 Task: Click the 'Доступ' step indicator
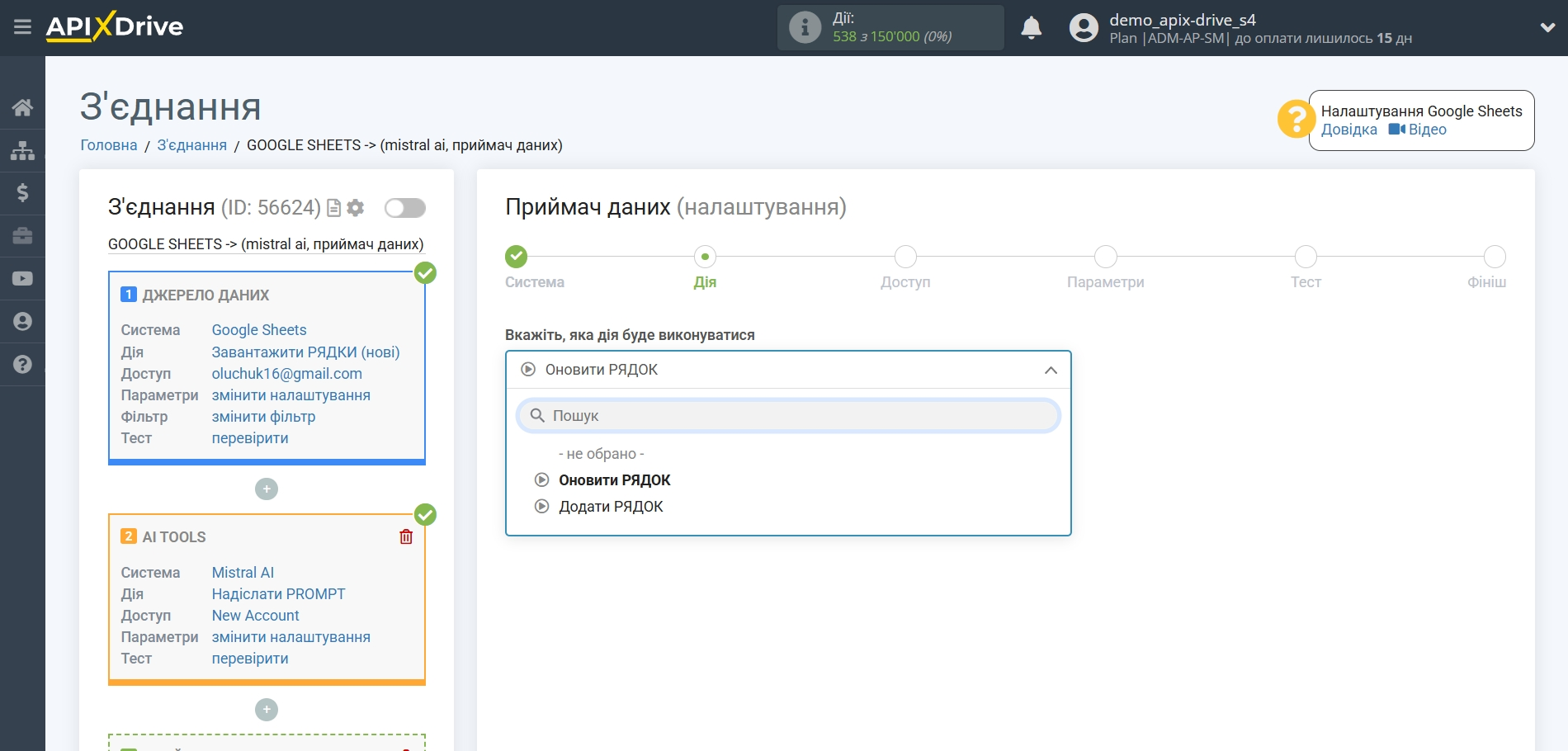(904, 257)
